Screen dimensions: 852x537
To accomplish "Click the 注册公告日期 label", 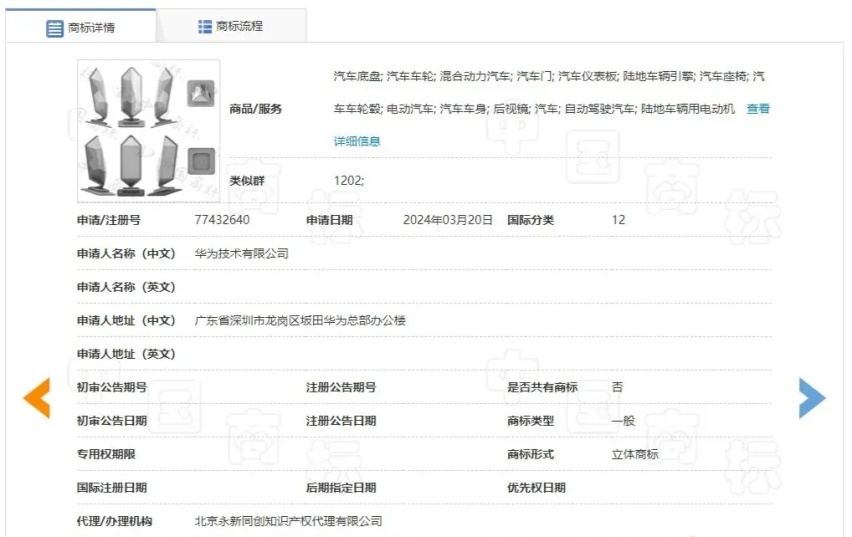I will pyautogui.click(x=341, y=420).
